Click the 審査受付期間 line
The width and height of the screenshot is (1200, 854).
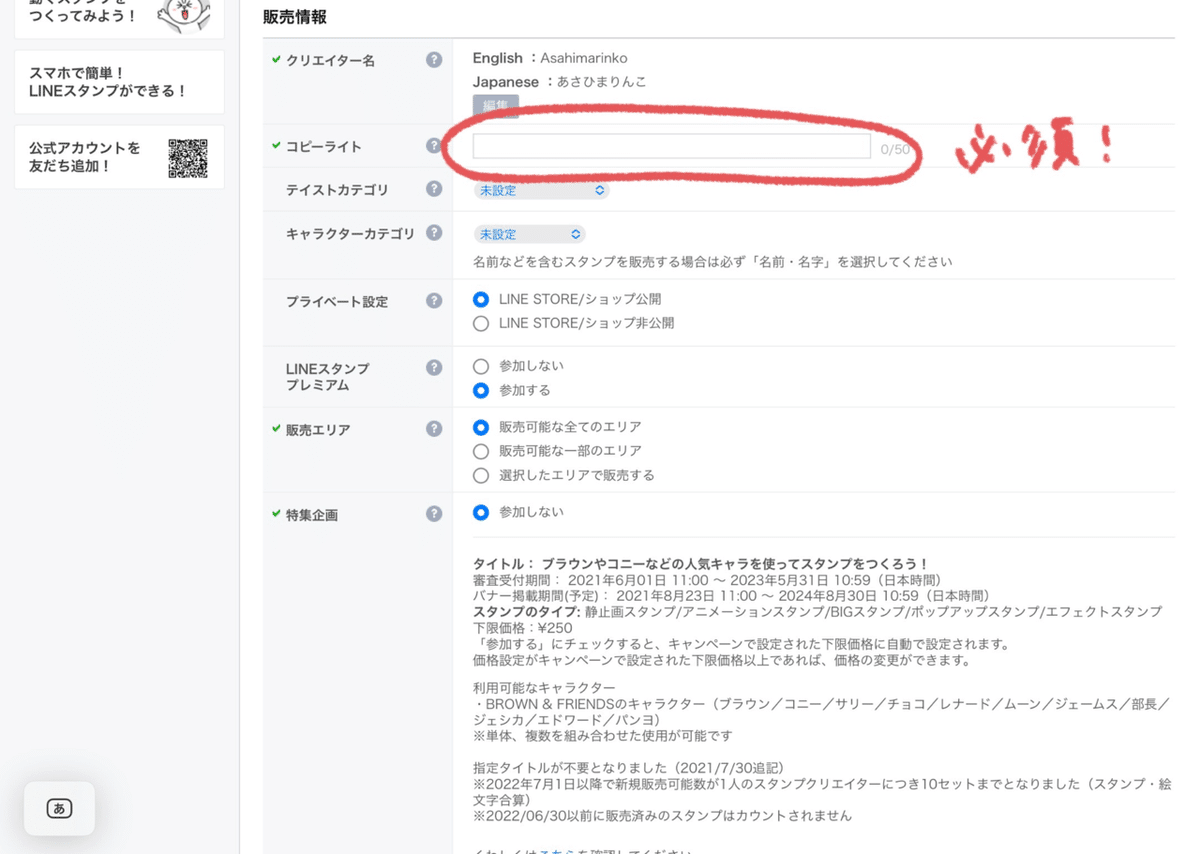coord(707,580)
